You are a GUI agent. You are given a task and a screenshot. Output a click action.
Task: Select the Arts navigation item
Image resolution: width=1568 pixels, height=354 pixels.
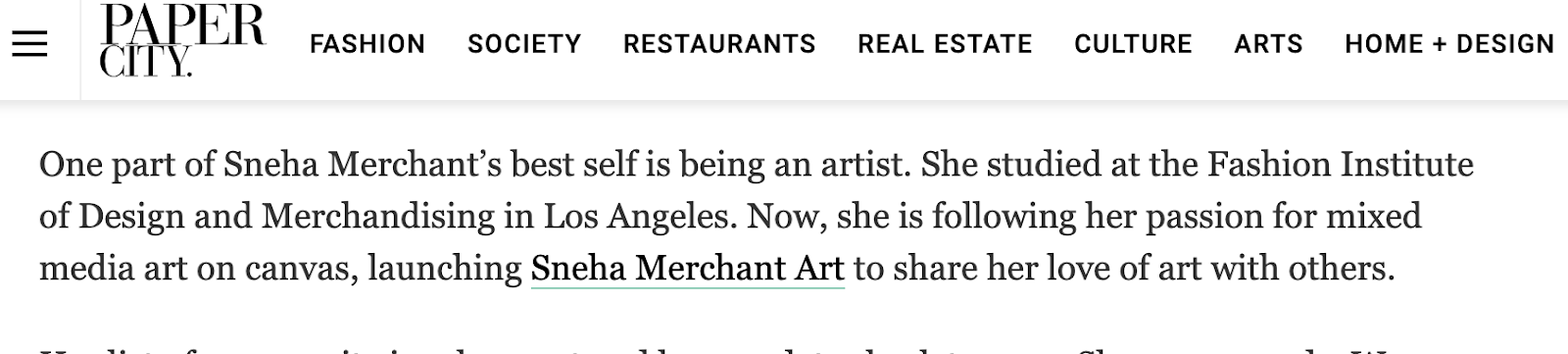click(1268, 44)
